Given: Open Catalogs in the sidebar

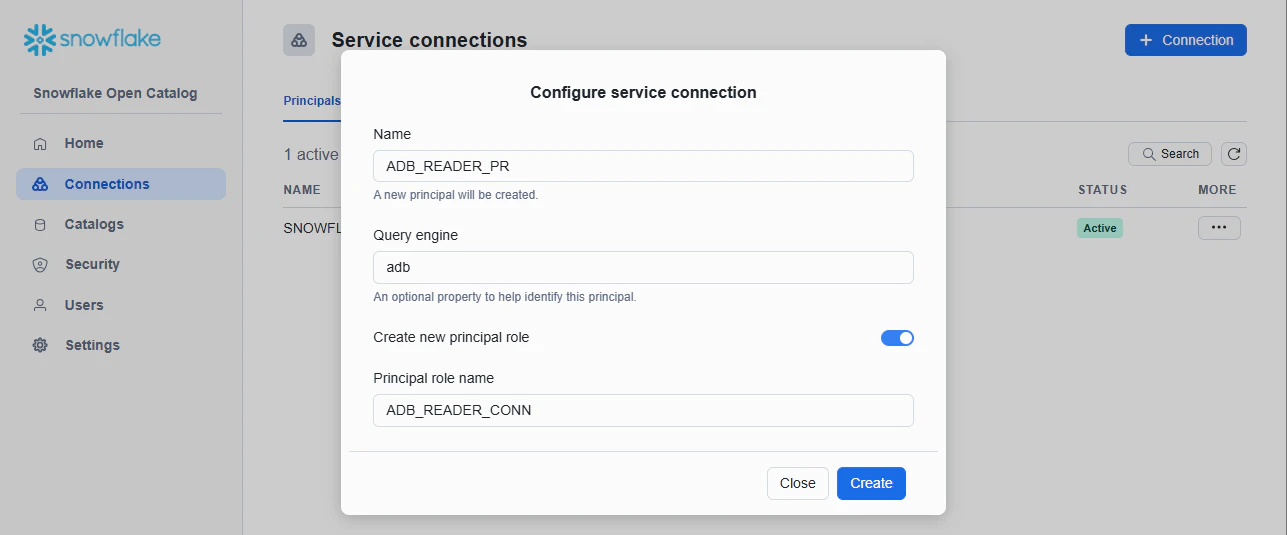Looking at the screenshot, I should (x=94, y=225).
